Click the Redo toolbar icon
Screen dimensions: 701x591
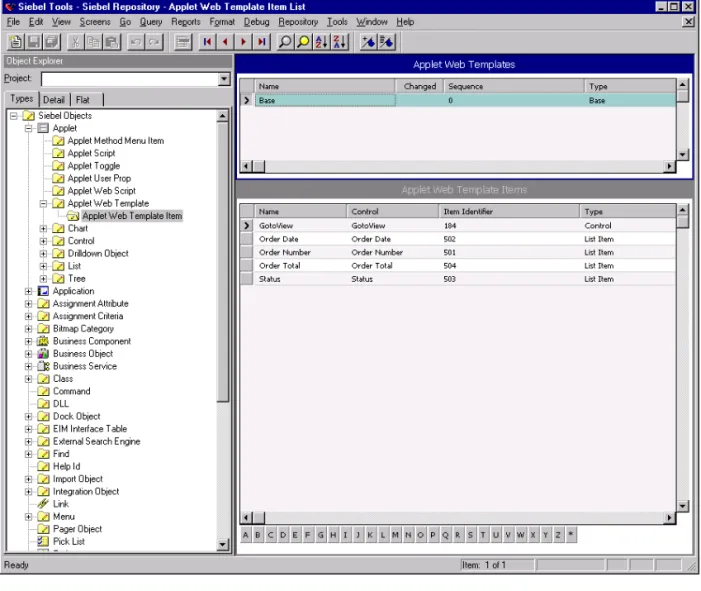click(x=154, y=42)
